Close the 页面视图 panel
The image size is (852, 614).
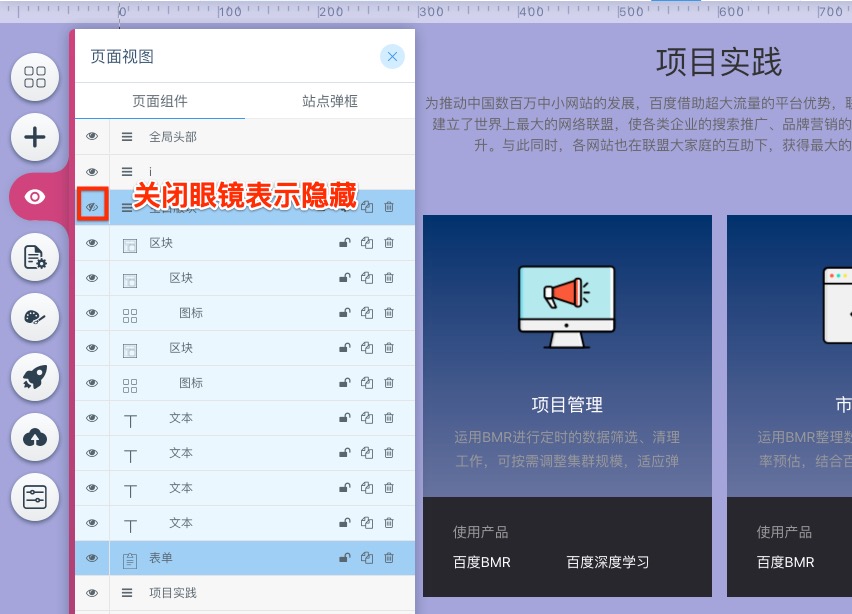[392, 57]
